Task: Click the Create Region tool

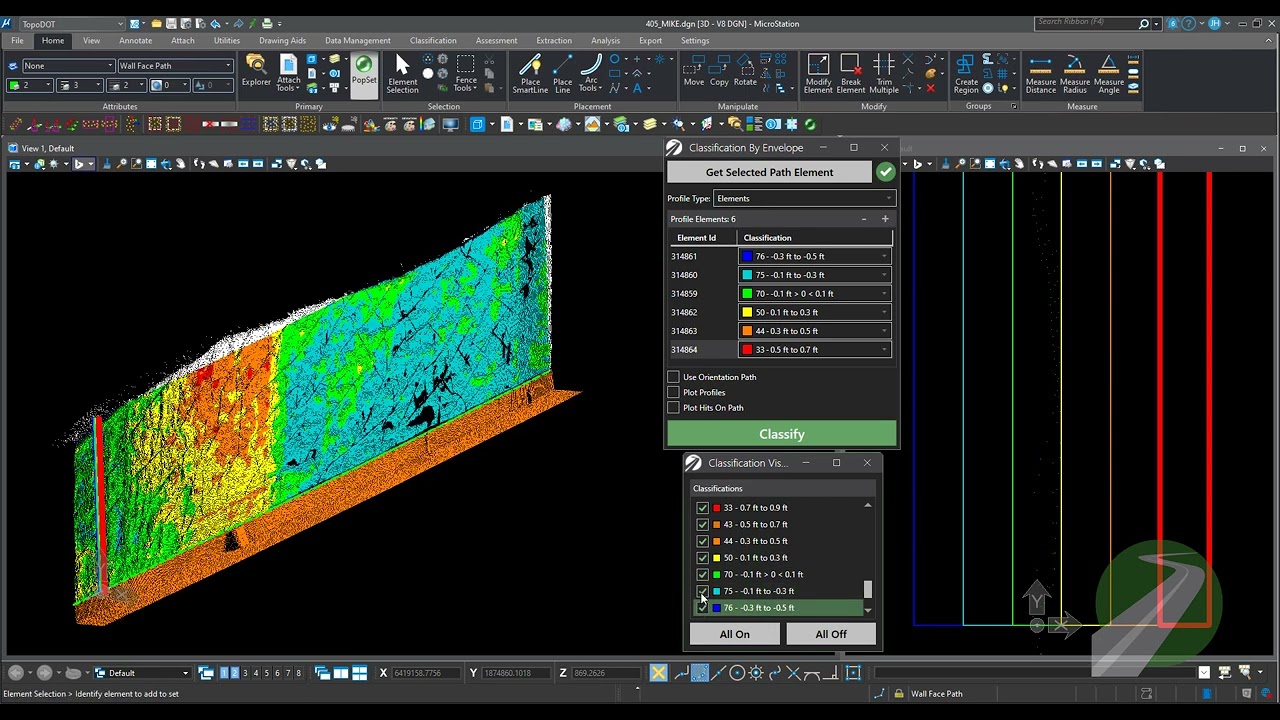Action: click(966, 74)
